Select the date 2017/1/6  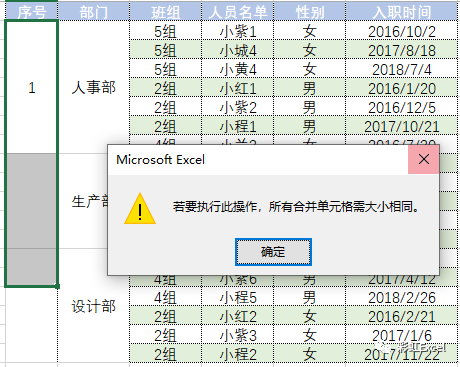pyautogui.click(x=402, y=335)
